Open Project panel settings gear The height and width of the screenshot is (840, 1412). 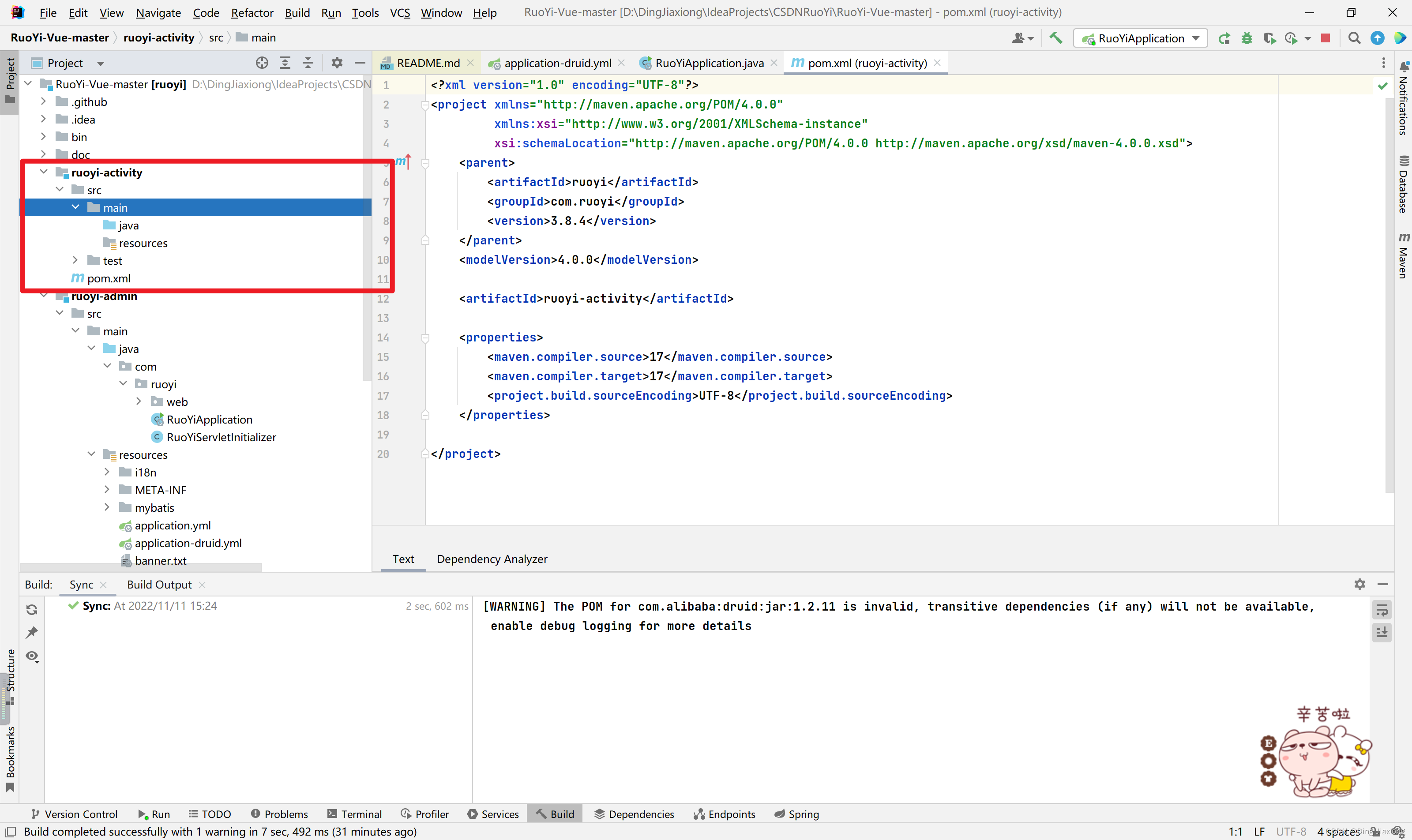337,63
